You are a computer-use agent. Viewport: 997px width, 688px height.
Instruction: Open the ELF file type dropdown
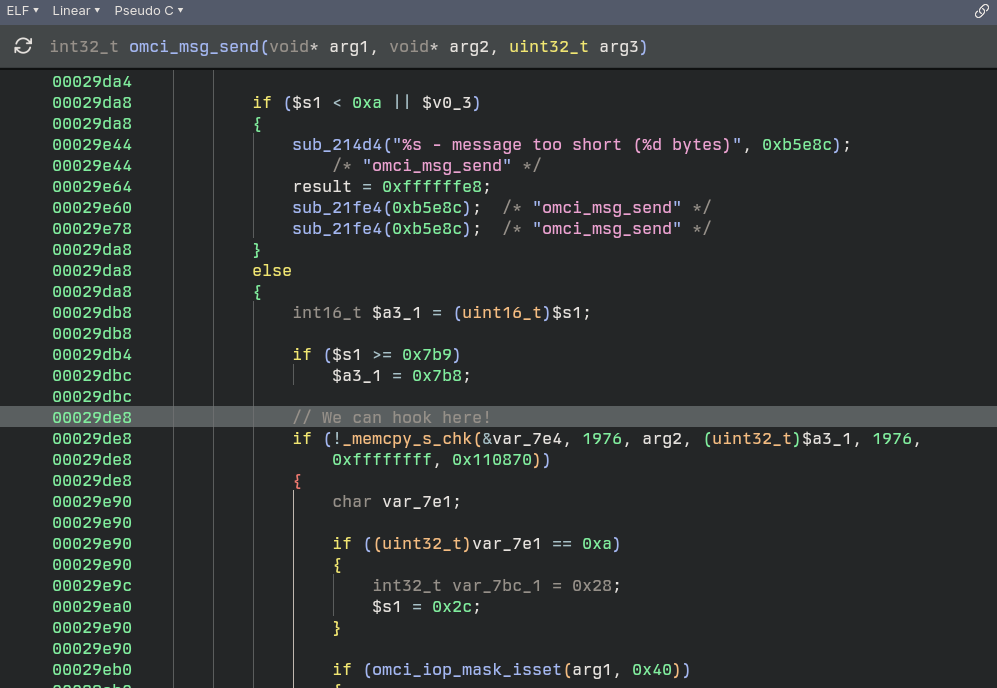coord(23,10)
